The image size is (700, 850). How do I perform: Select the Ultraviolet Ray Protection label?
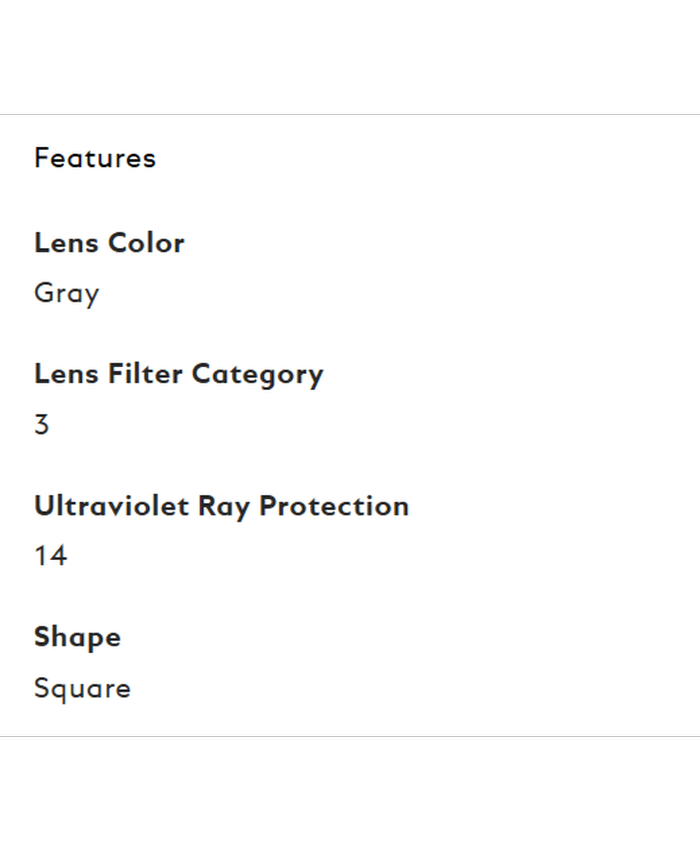pos(221,506)
